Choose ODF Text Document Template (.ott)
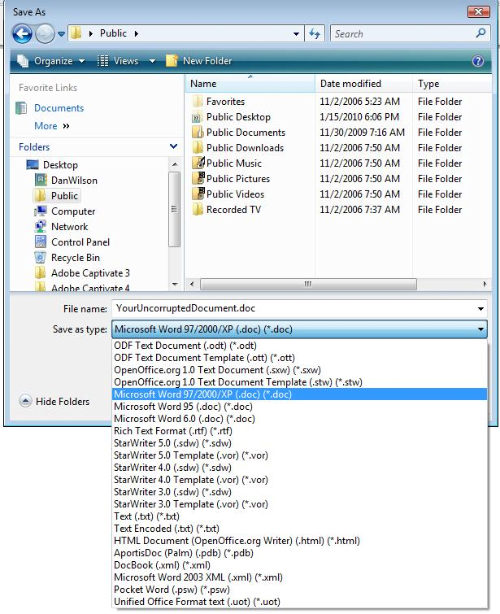 (x=300, y=358)
